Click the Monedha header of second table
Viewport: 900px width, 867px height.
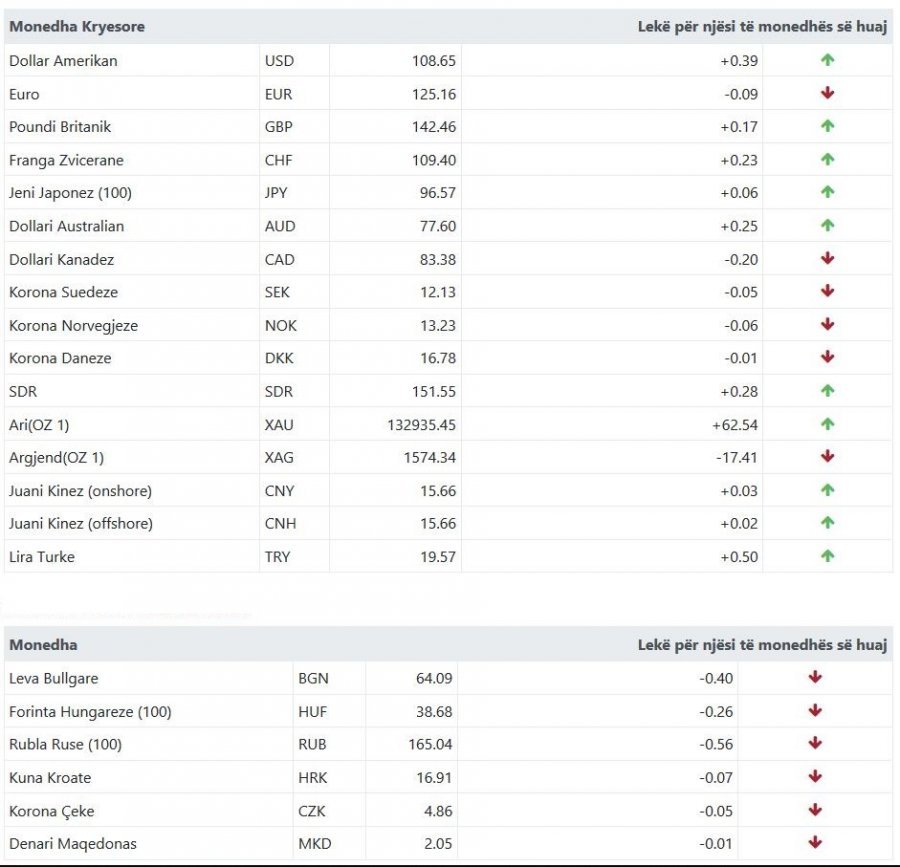point(43,645)
